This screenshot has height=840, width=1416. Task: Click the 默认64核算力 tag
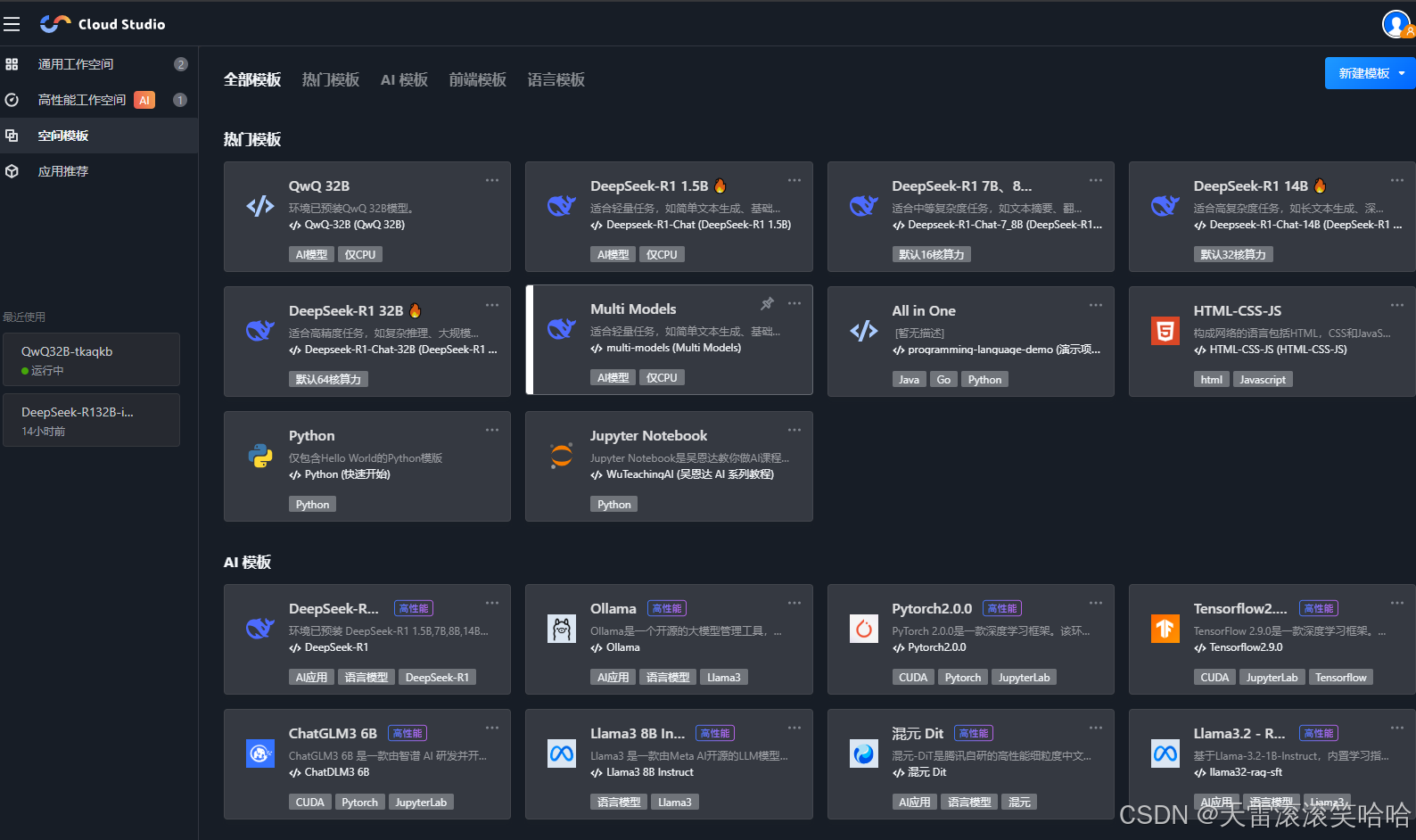[328, 380]
